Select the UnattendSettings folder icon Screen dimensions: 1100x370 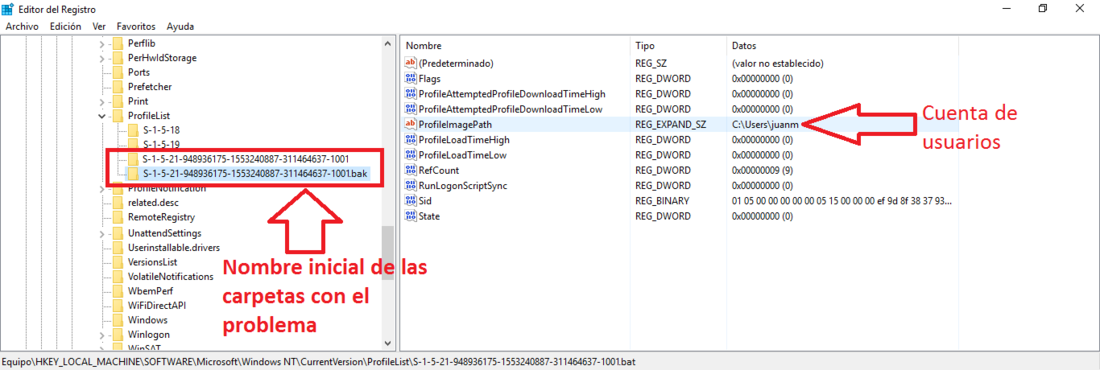point(118,232)
